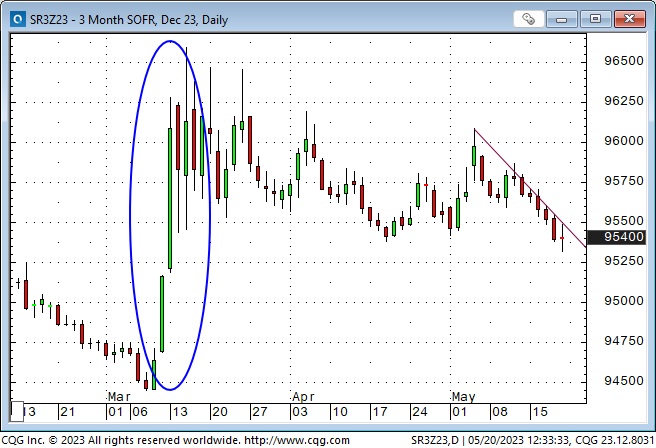Click the http://www.cqg.com link text
Image resolution: width=656 pixels, height=448 pixels.
(297, 440)
